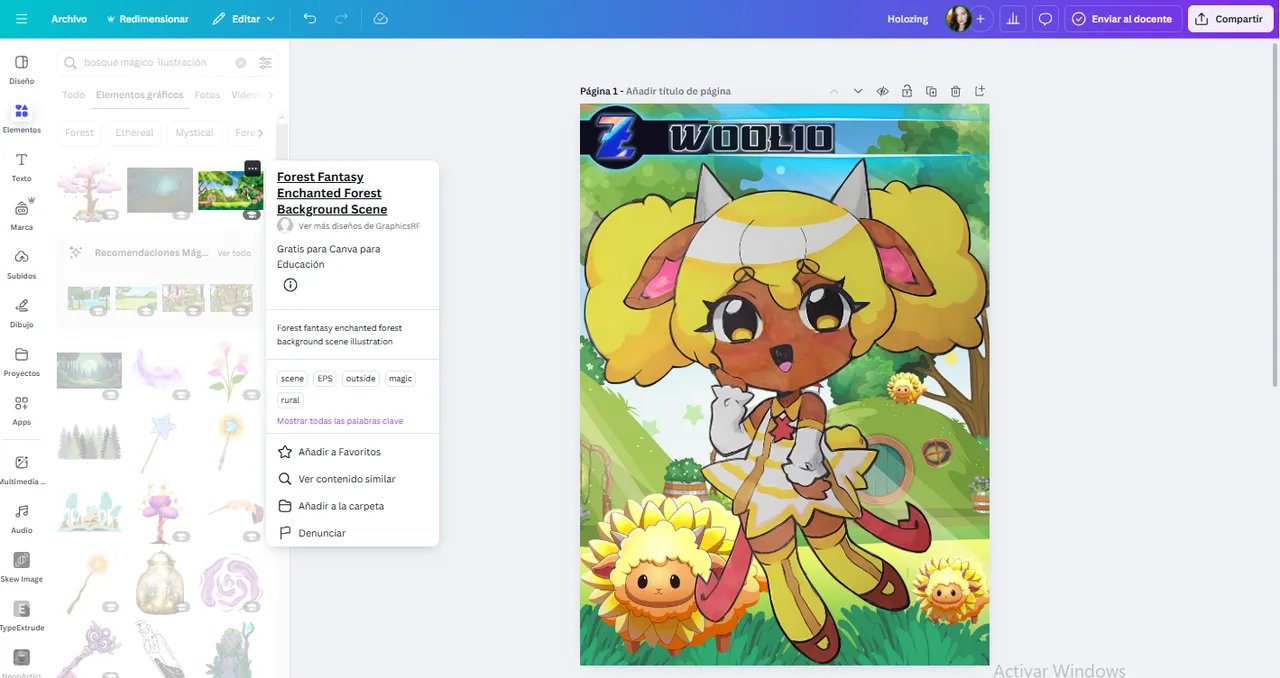The height and width of the screenshot is (678, 1280).
Task: Open the Apps sidebar panel
Action: tap(21, 410)
